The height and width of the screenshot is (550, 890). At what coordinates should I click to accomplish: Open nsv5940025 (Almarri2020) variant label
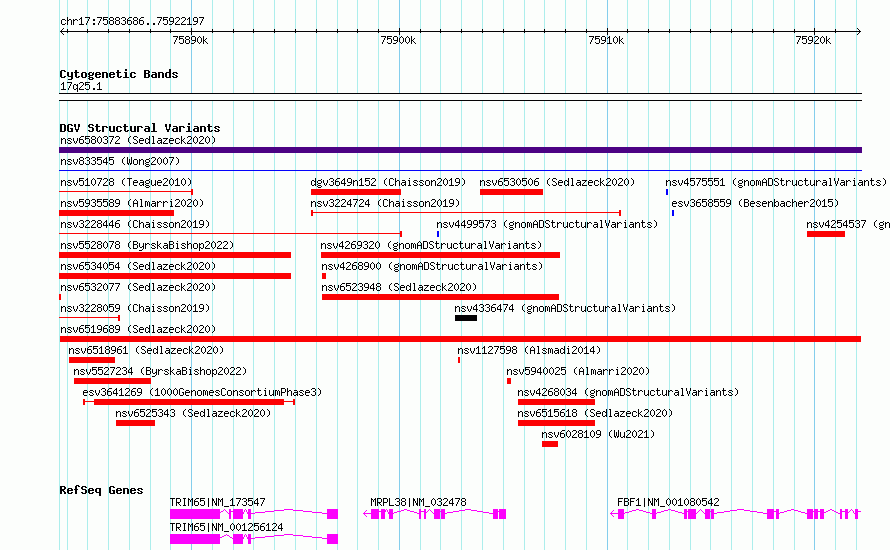click(x=578, y=371)
